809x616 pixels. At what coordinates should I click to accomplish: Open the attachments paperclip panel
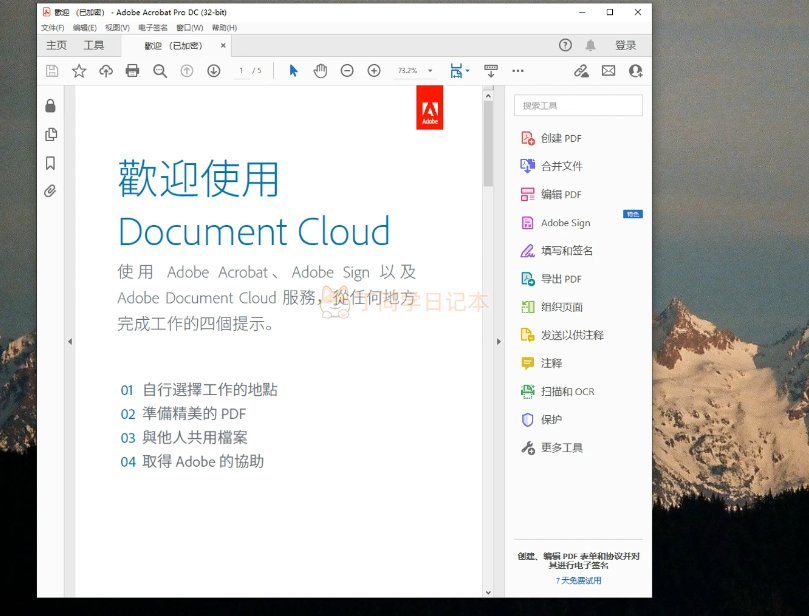point(51,191)
